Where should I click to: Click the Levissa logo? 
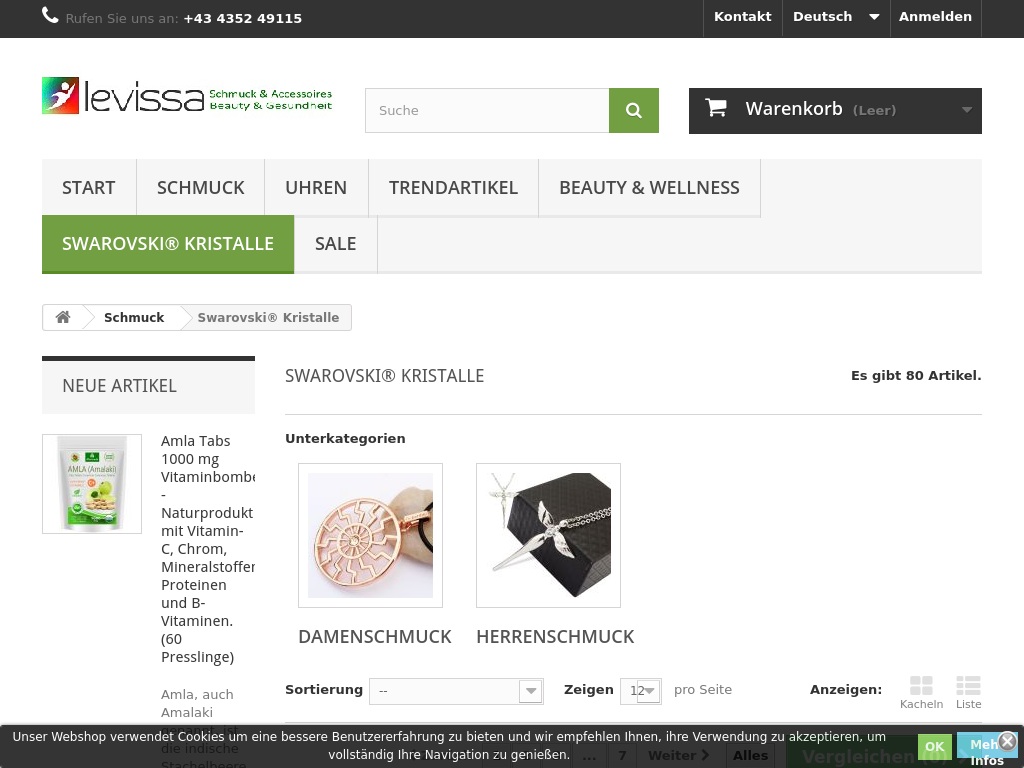pyautogui.click(x=187, y=96)
